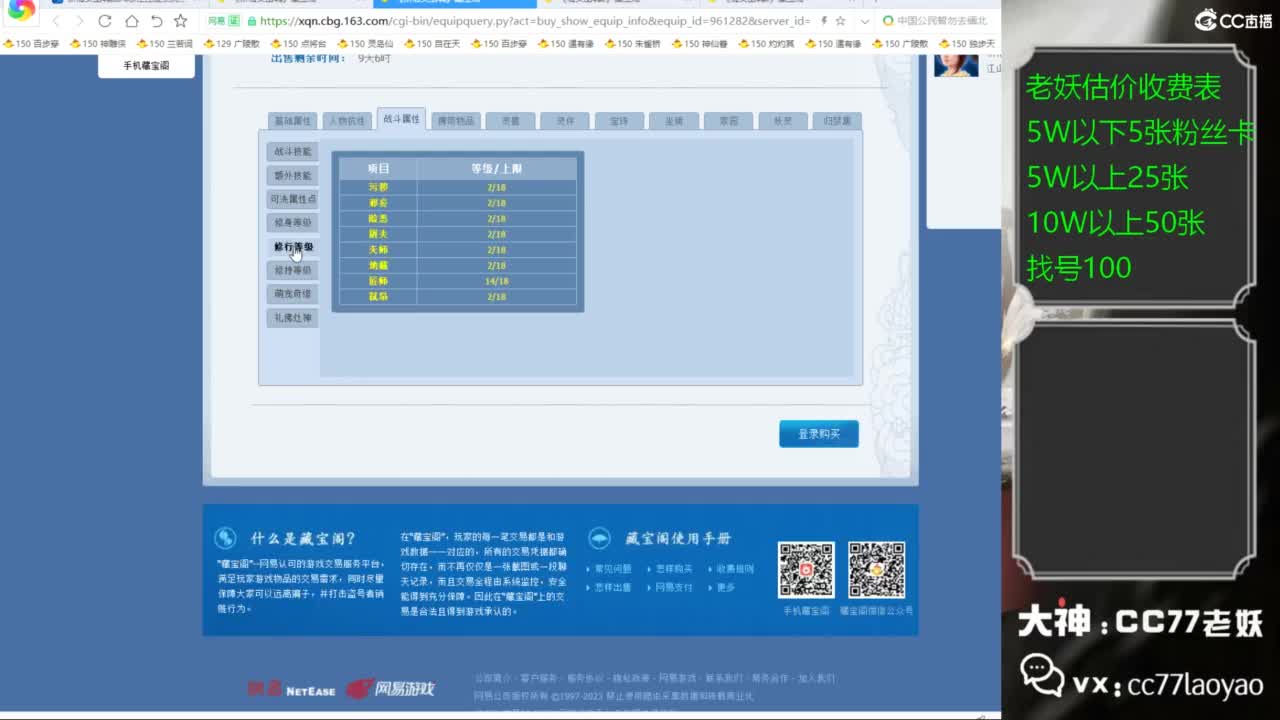Expand the address bar dropdown chevron

[865, 21]
